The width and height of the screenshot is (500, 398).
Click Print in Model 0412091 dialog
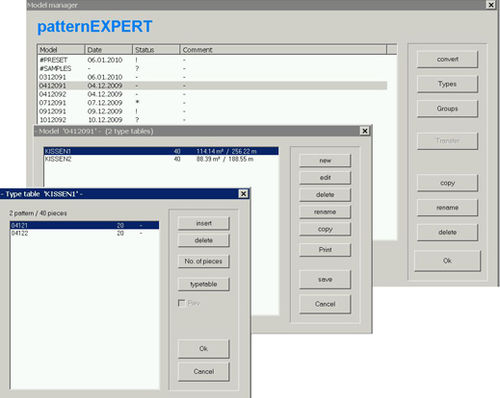[x=325, y=250]
